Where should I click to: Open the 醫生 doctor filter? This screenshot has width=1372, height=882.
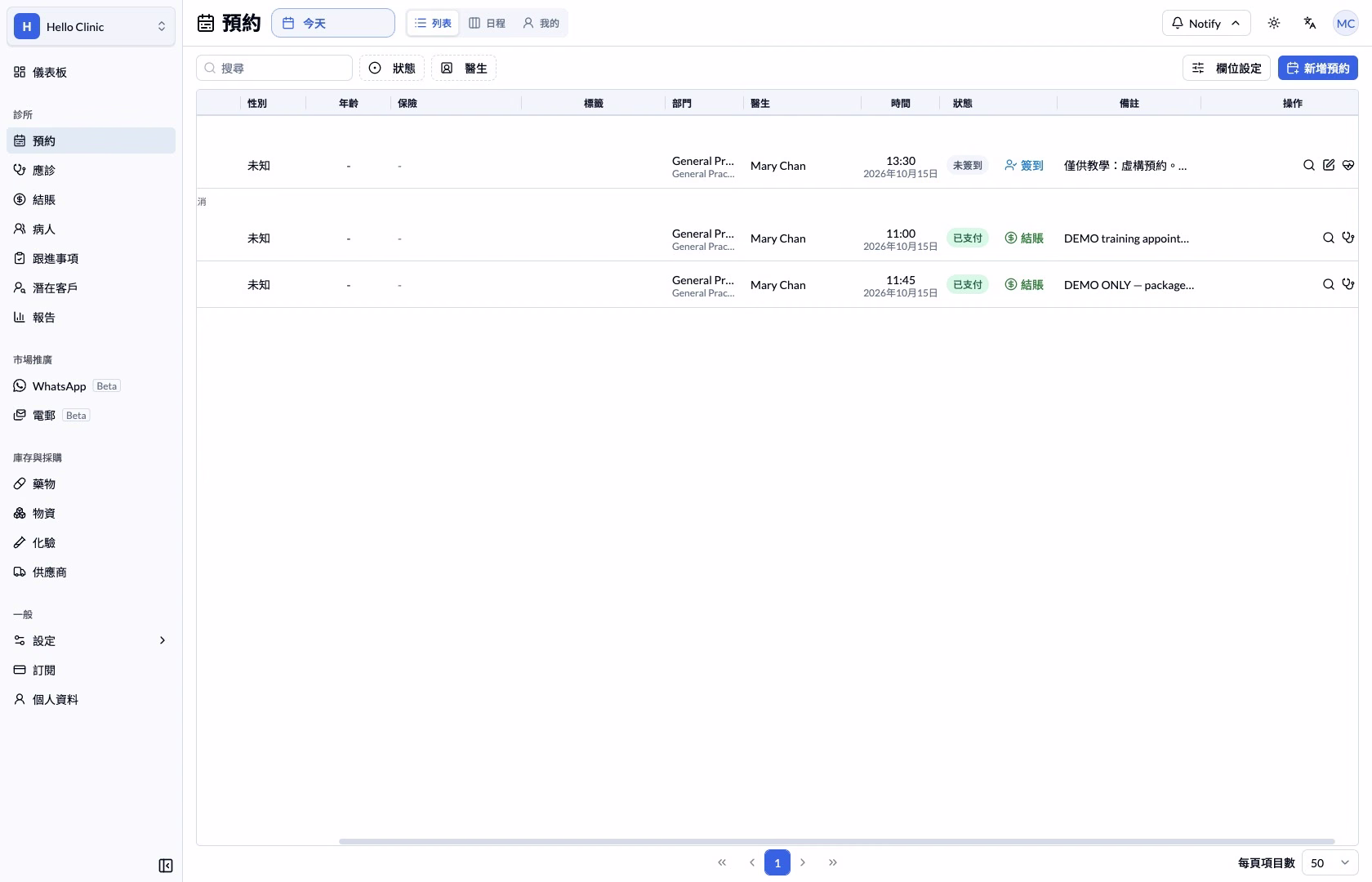(x=464, y=68)
